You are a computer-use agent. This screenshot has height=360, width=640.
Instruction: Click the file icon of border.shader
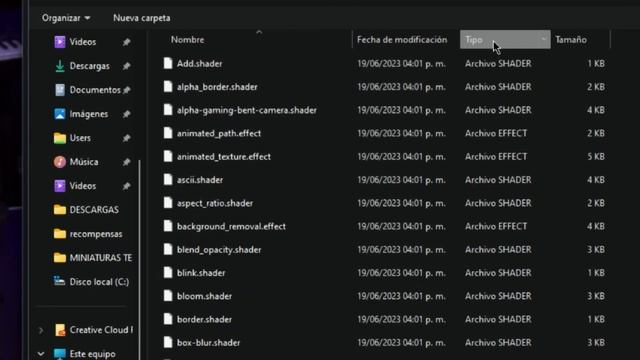(x=168, y=319)
